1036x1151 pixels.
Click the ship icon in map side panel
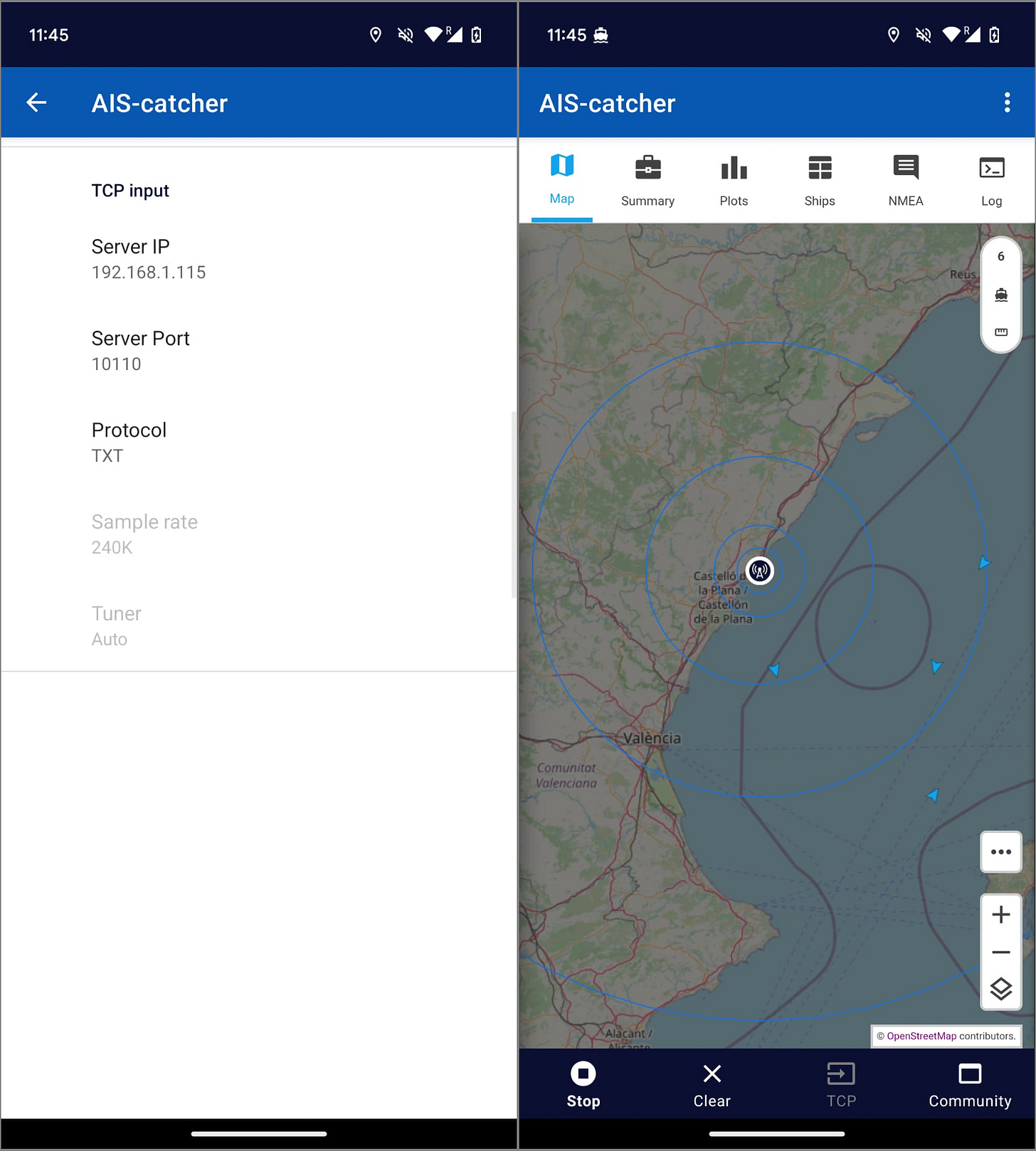(x=1001, y=295)
